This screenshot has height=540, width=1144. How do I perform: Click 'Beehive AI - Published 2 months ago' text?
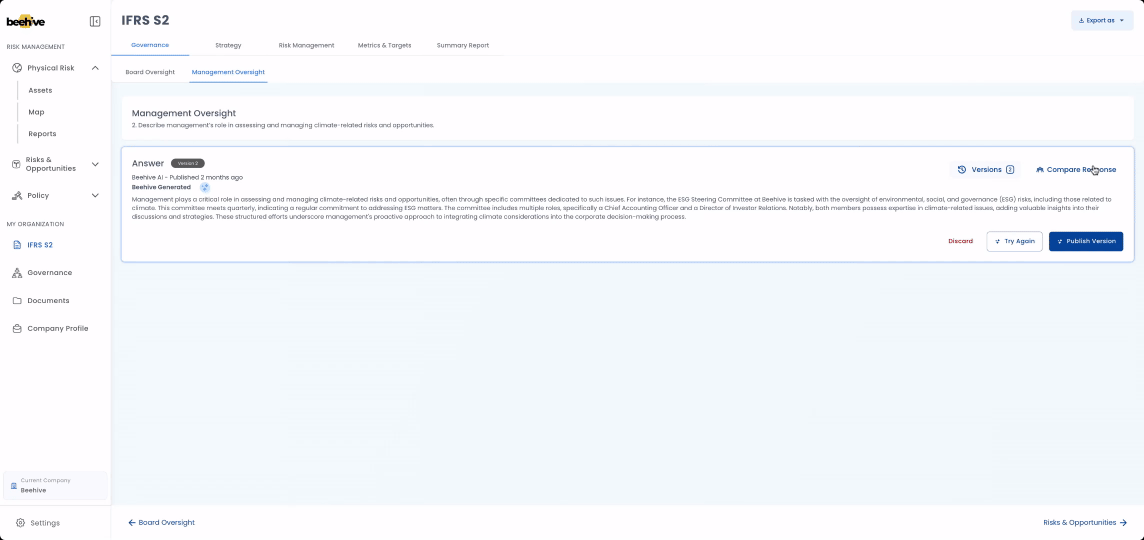tap(187, 177)
